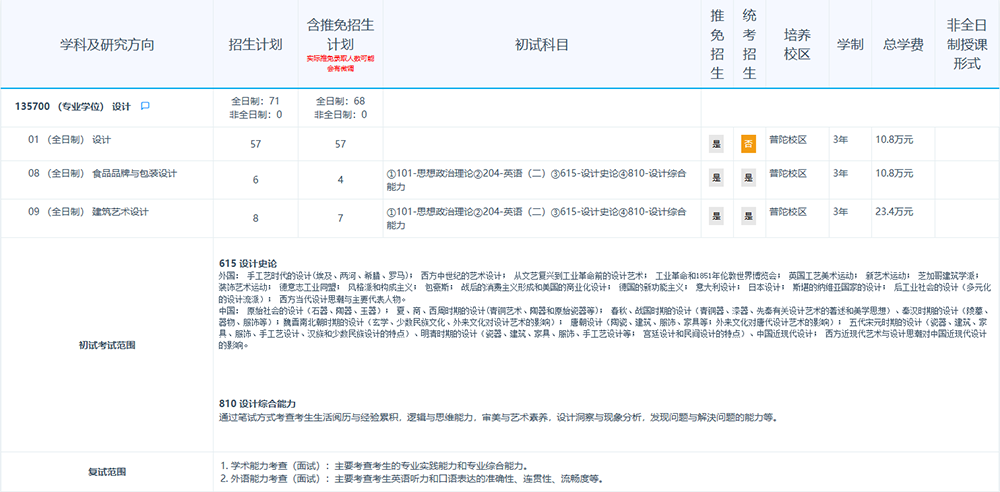Click the 初试考试范围 row label
This screenshot has height=492, width=1000.
(107, 346)
